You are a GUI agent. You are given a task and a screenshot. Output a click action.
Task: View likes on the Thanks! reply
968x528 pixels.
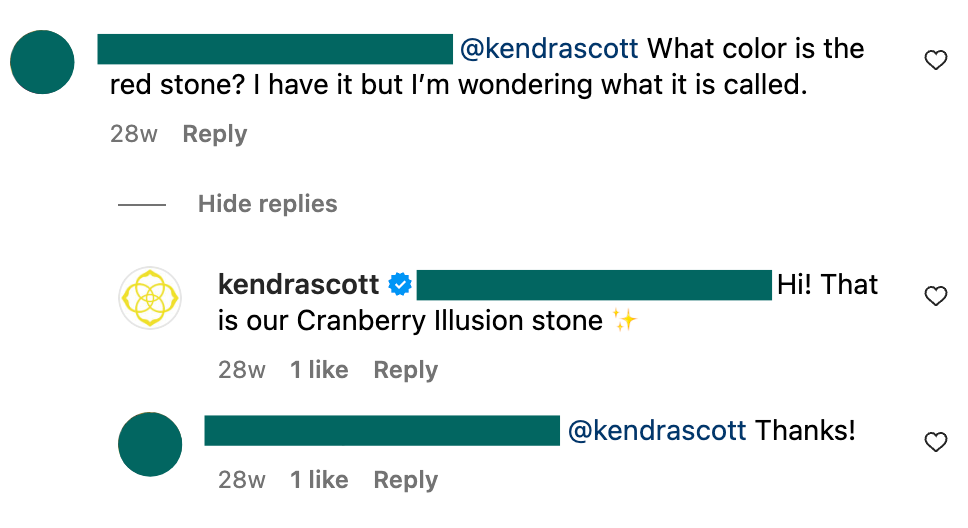pyautogui.click(x=319, y=480)
